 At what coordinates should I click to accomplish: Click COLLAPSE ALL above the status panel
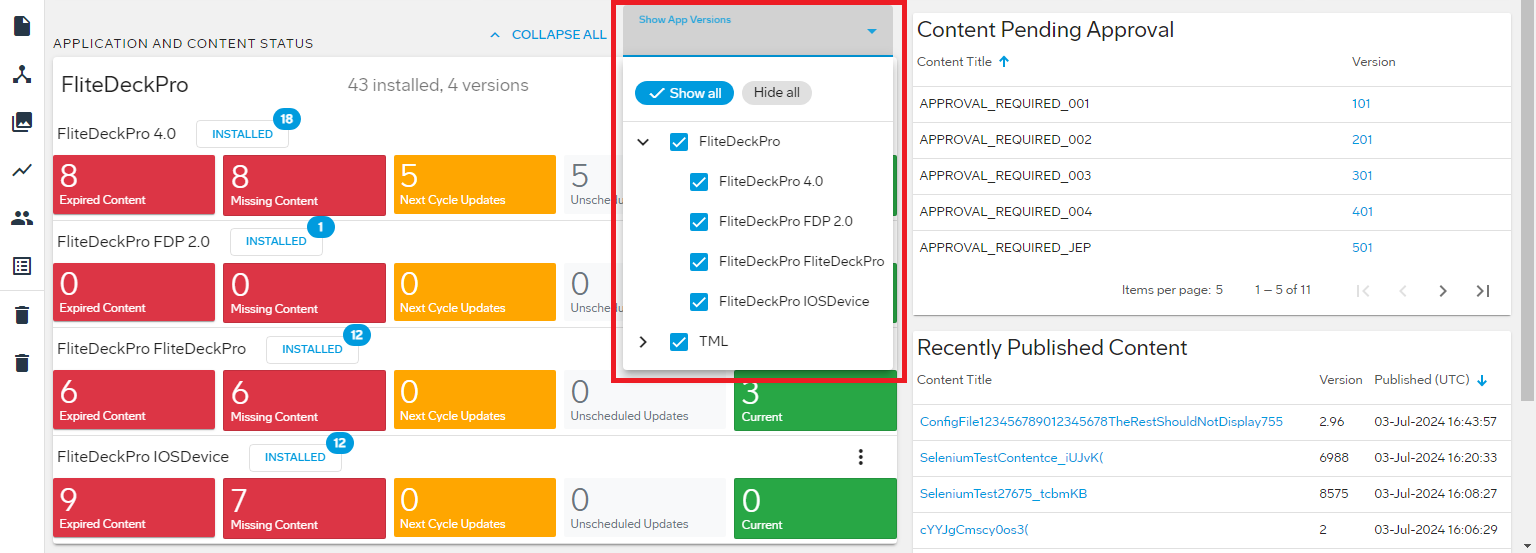[547, 34]
